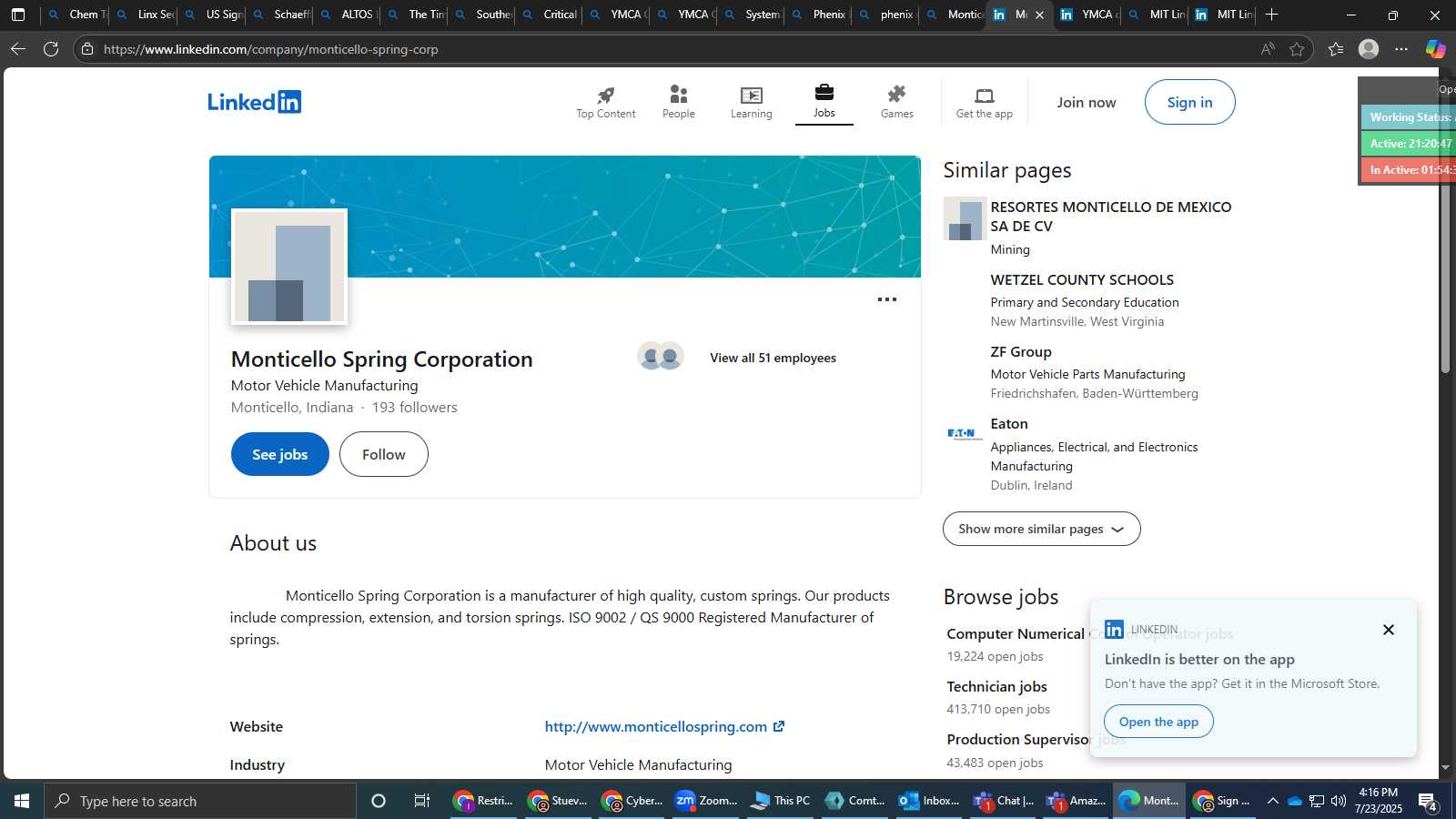Screen dimensions: 1456x819
Task: Click Open the app button
Action: click(x=1158, y=722)
